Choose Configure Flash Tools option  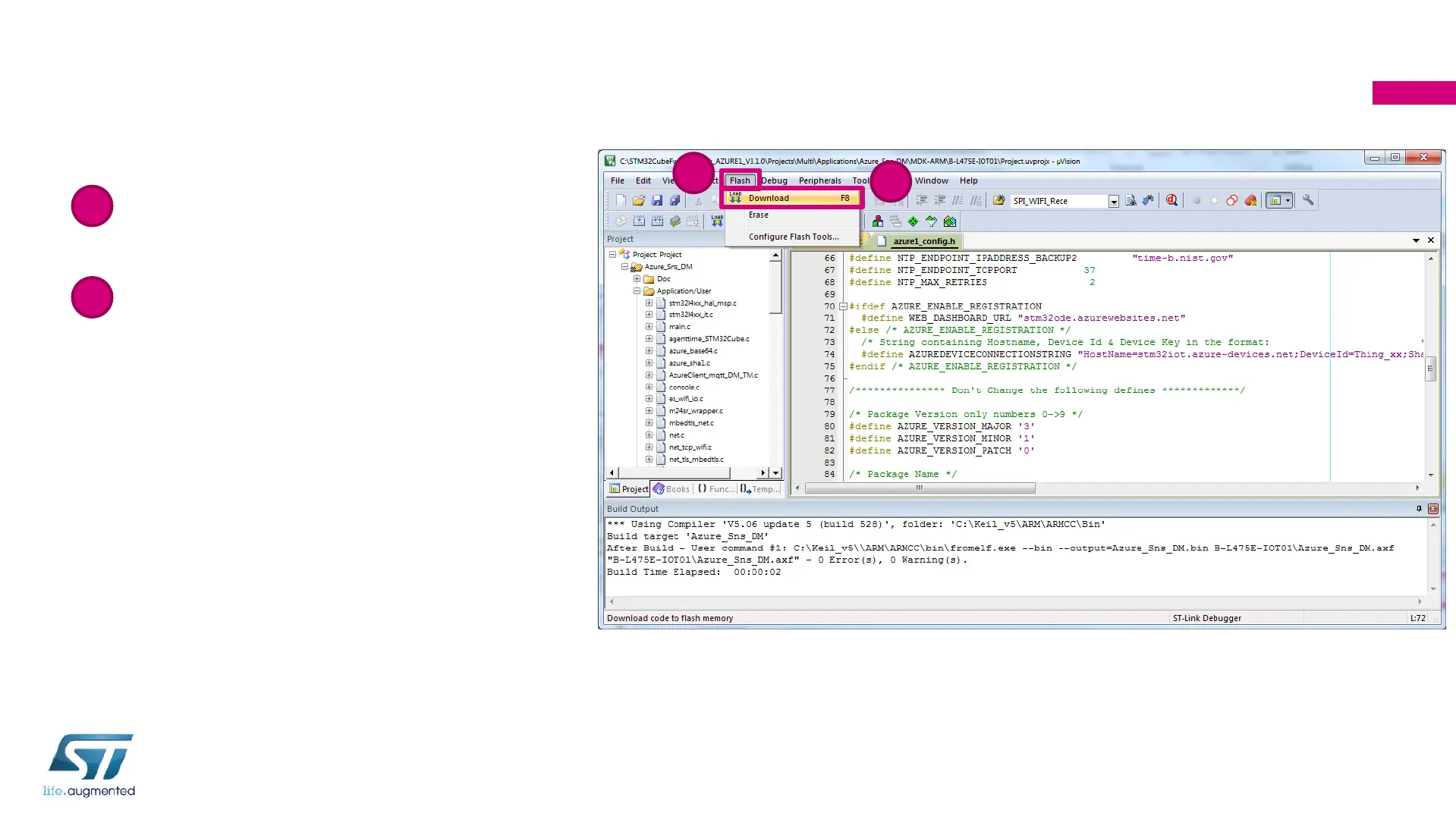click(x=794, y=237)
